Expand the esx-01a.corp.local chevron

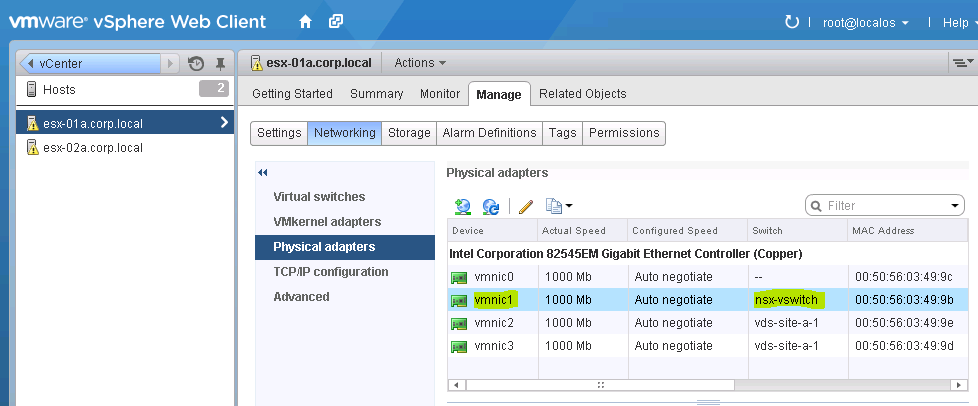(x=224, y=123)
